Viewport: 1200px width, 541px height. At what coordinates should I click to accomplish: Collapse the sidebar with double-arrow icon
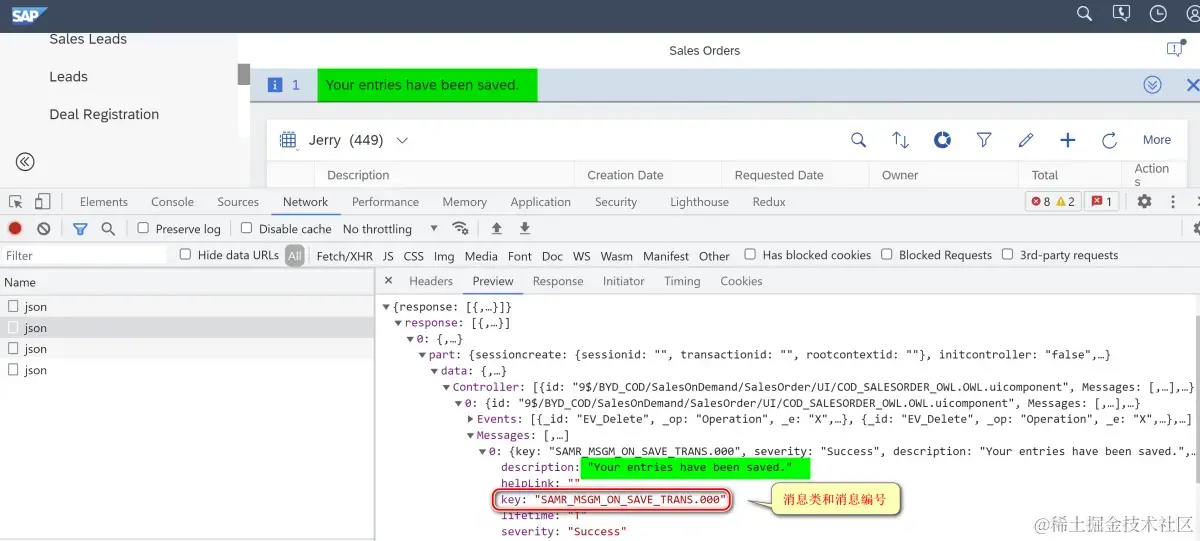click(x=25, y=162)
